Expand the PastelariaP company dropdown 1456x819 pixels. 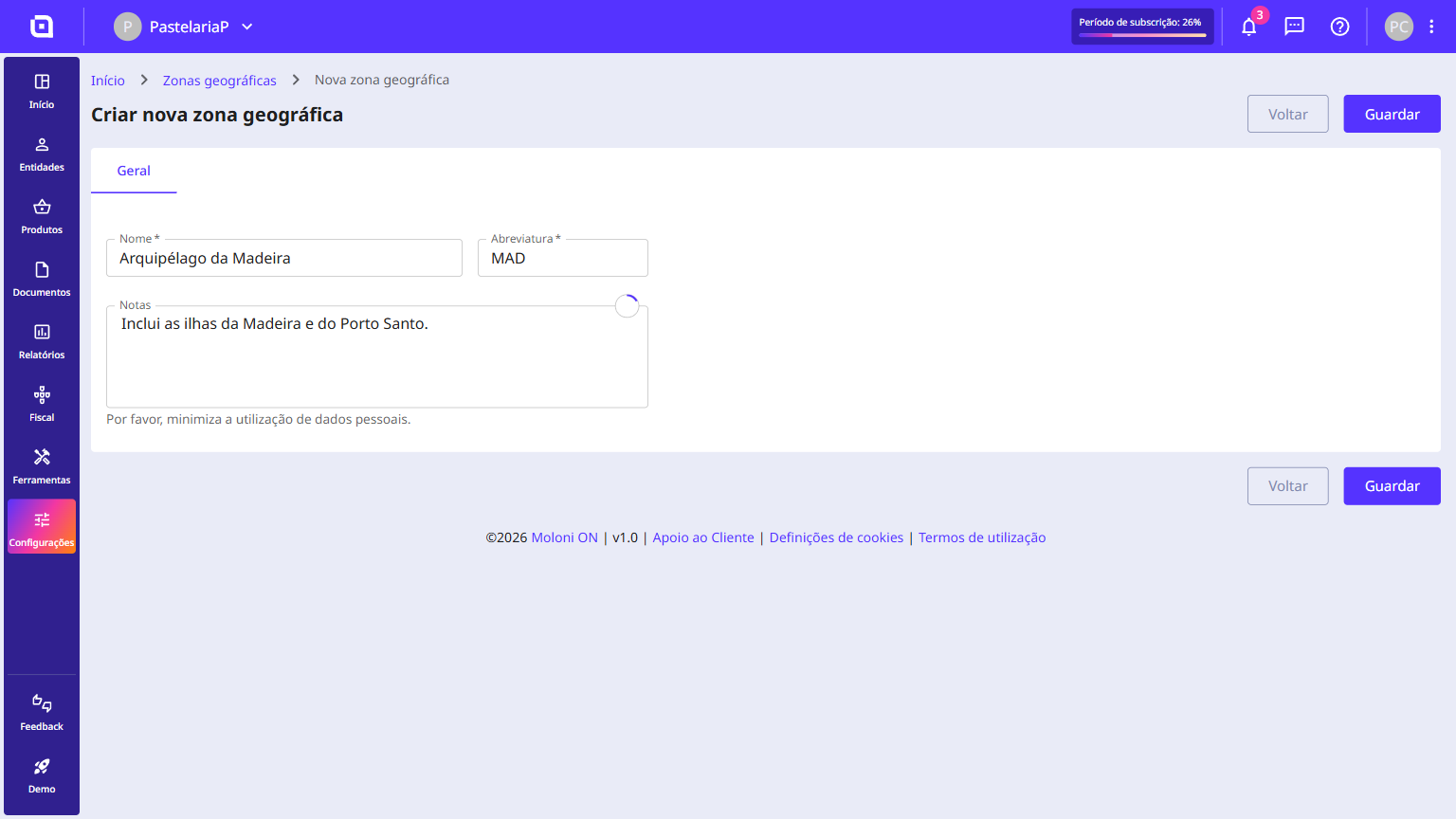[x=184, y=27]
